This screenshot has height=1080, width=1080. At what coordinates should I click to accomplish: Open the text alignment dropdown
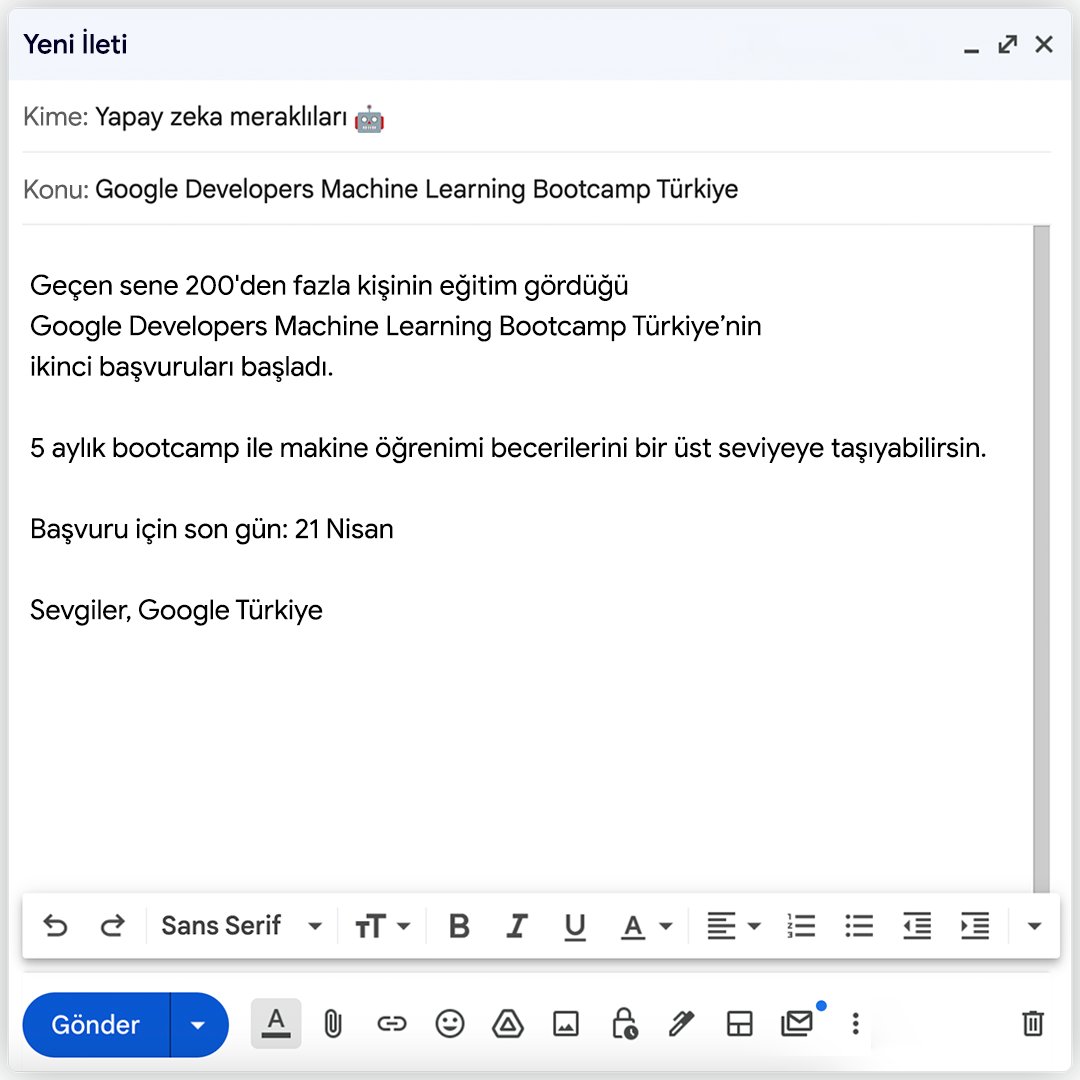point(733,926)
